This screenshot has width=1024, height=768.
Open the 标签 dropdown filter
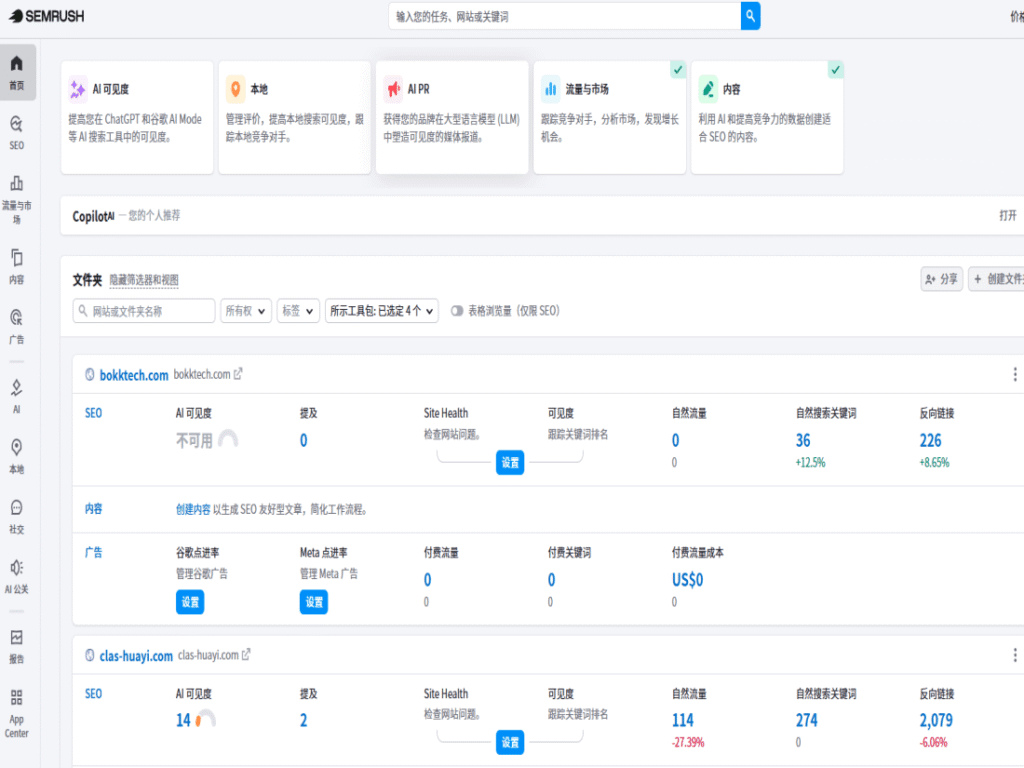pos(299,311)
